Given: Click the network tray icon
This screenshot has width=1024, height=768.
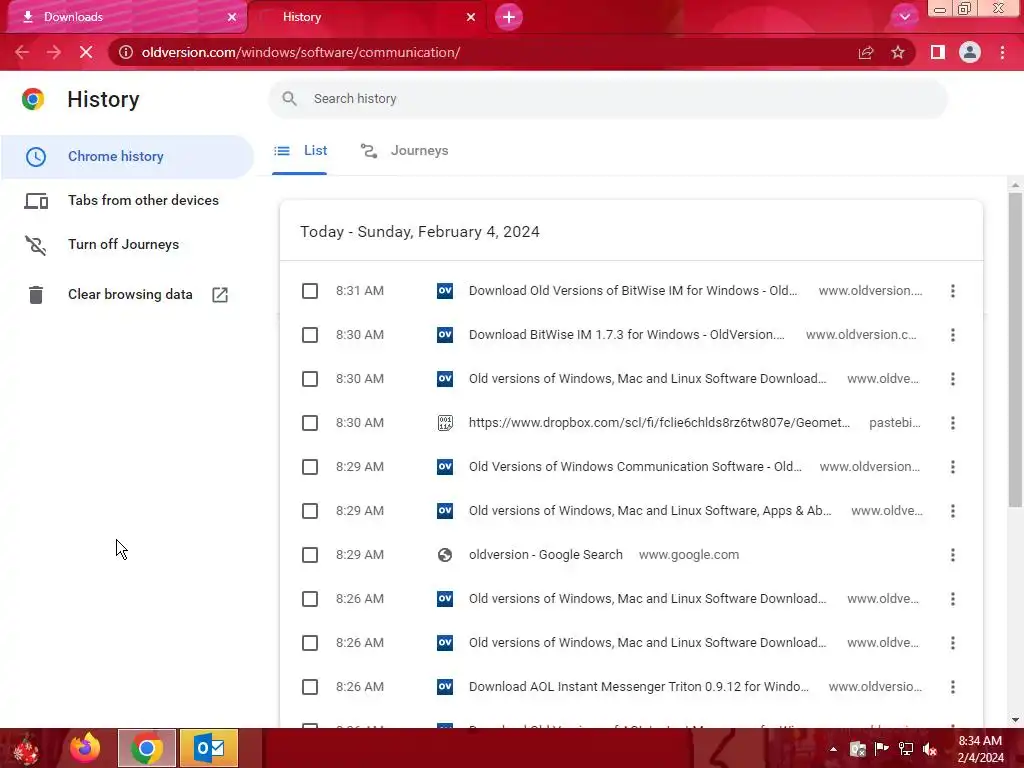Looking at the screenshot, I should 906,749.
